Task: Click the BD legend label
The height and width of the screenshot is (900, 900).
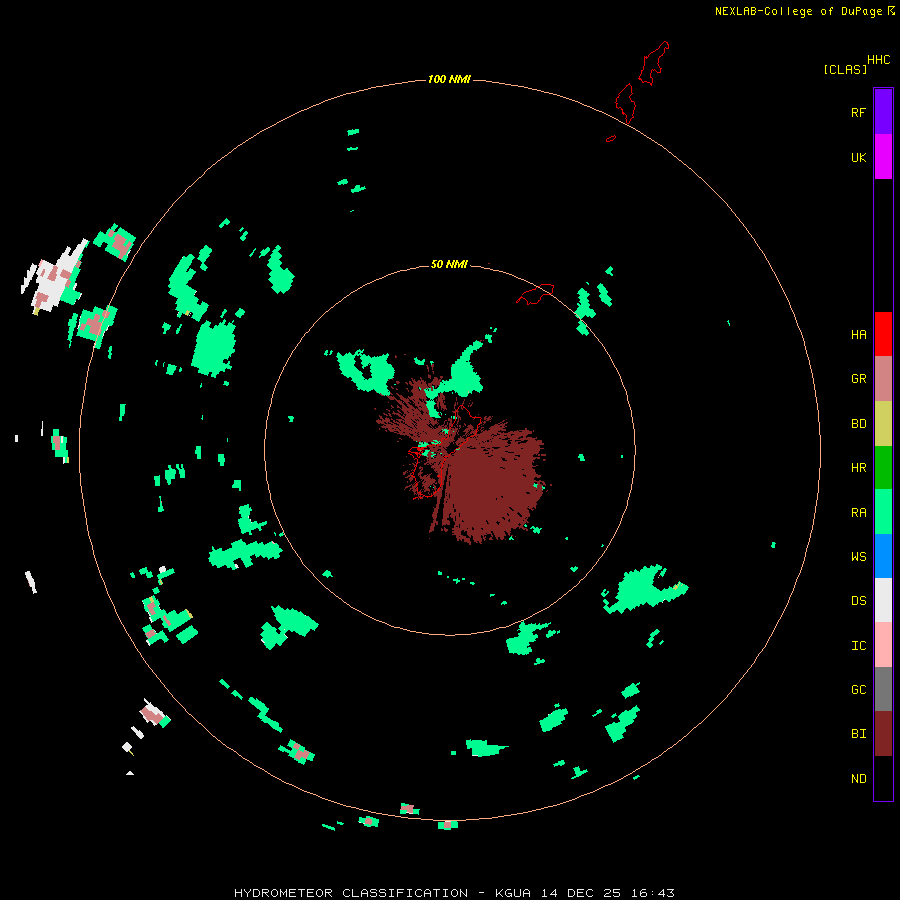Action: point(858,424)
